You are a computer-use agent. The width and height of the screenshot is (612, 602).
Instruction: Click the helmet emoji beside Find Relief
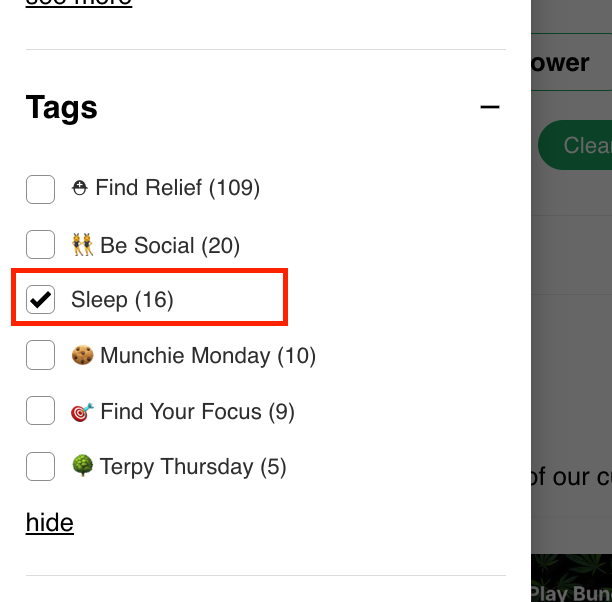coord(80,188)
